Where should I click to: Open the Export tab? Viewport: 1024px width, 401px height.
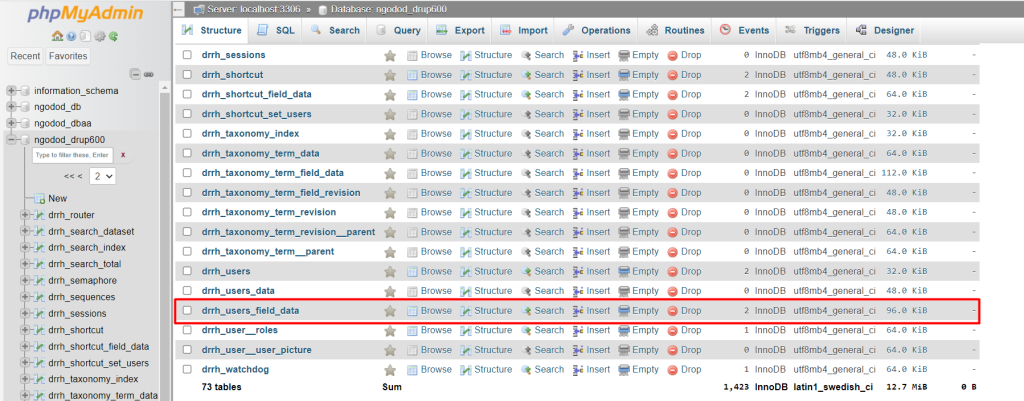pos(461,30)
